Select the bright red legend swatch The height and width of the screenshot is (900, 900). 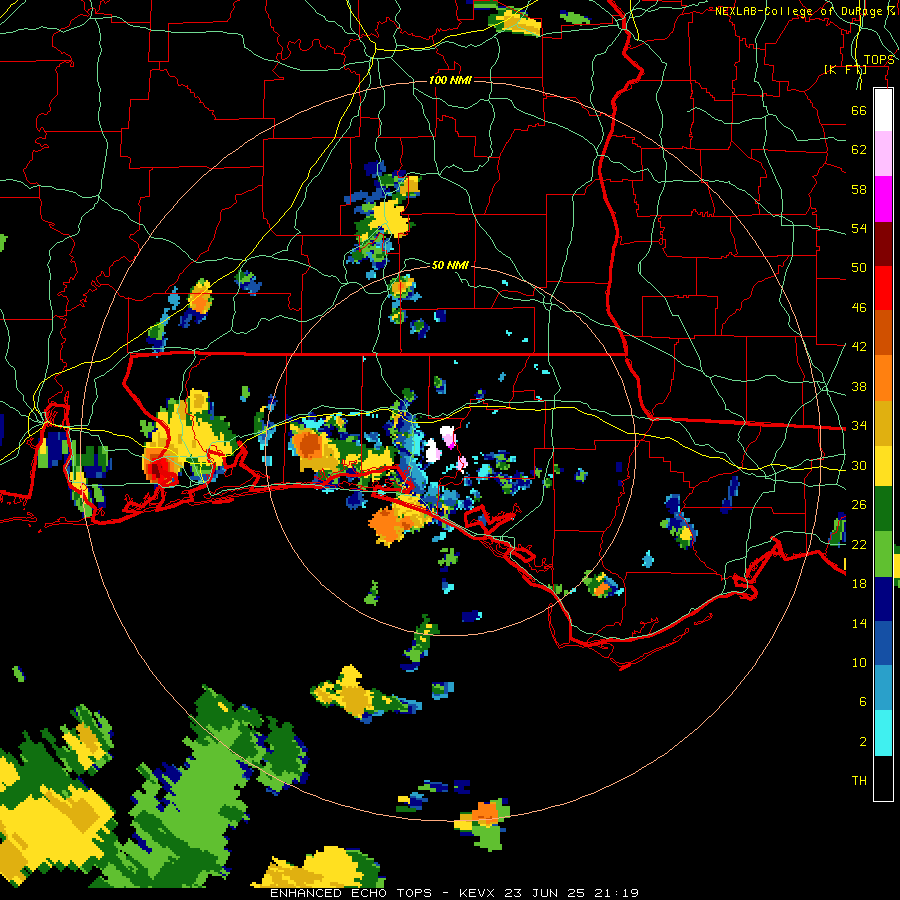883,288
